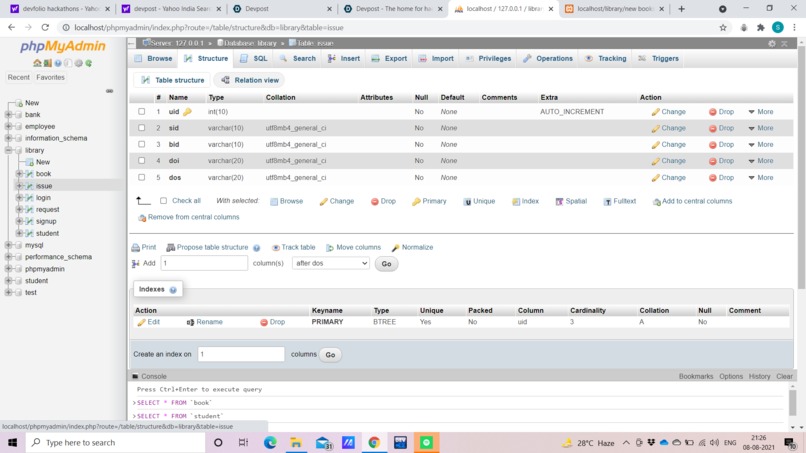Tick checkbox for dos row
This screenshot has height=453, width=806.
(x=141, y=177)
